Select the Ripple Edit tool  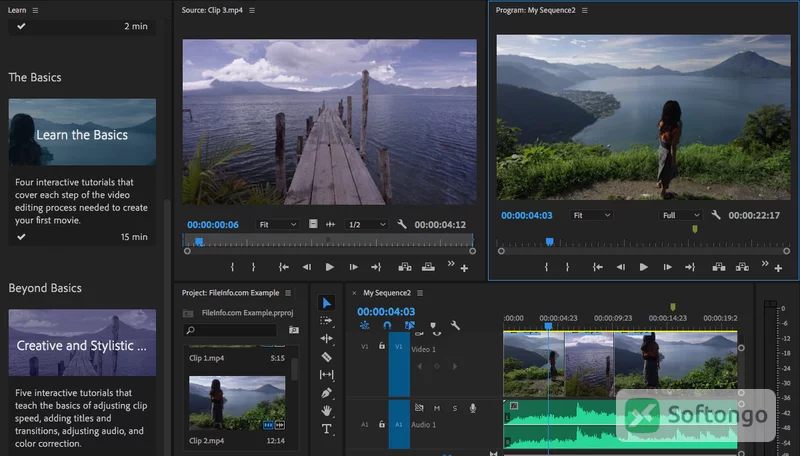point(327,338)
